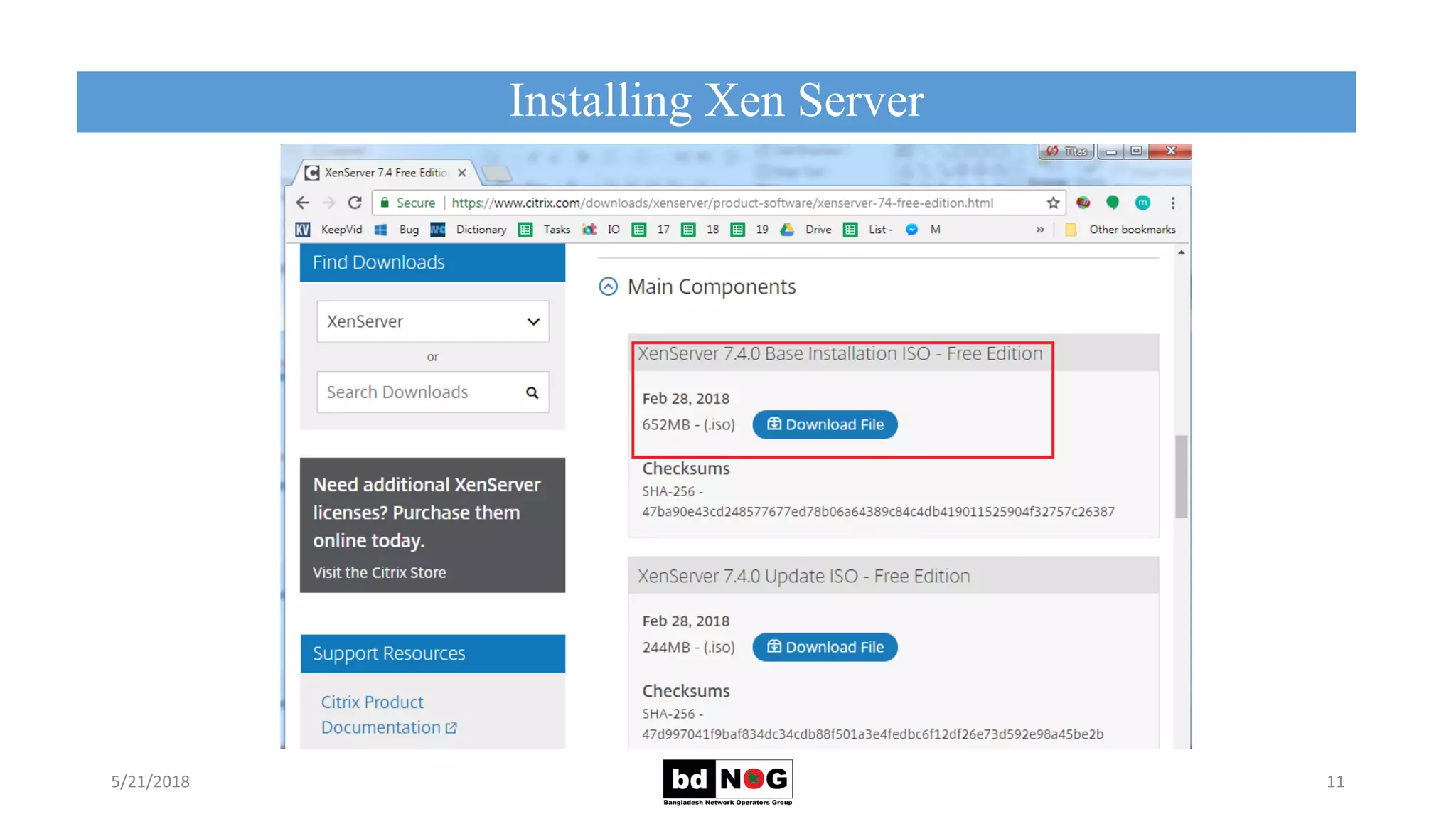Click the SHA-256 checksum starting 47d99704
Viewport: 1456px width, 819px height.
coord(872,734)
